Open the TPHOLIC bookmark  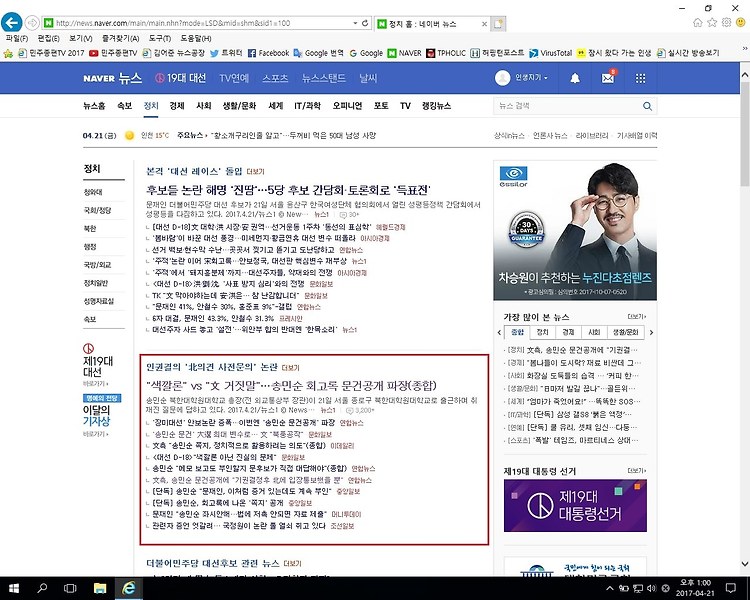(x=446, y=53)
